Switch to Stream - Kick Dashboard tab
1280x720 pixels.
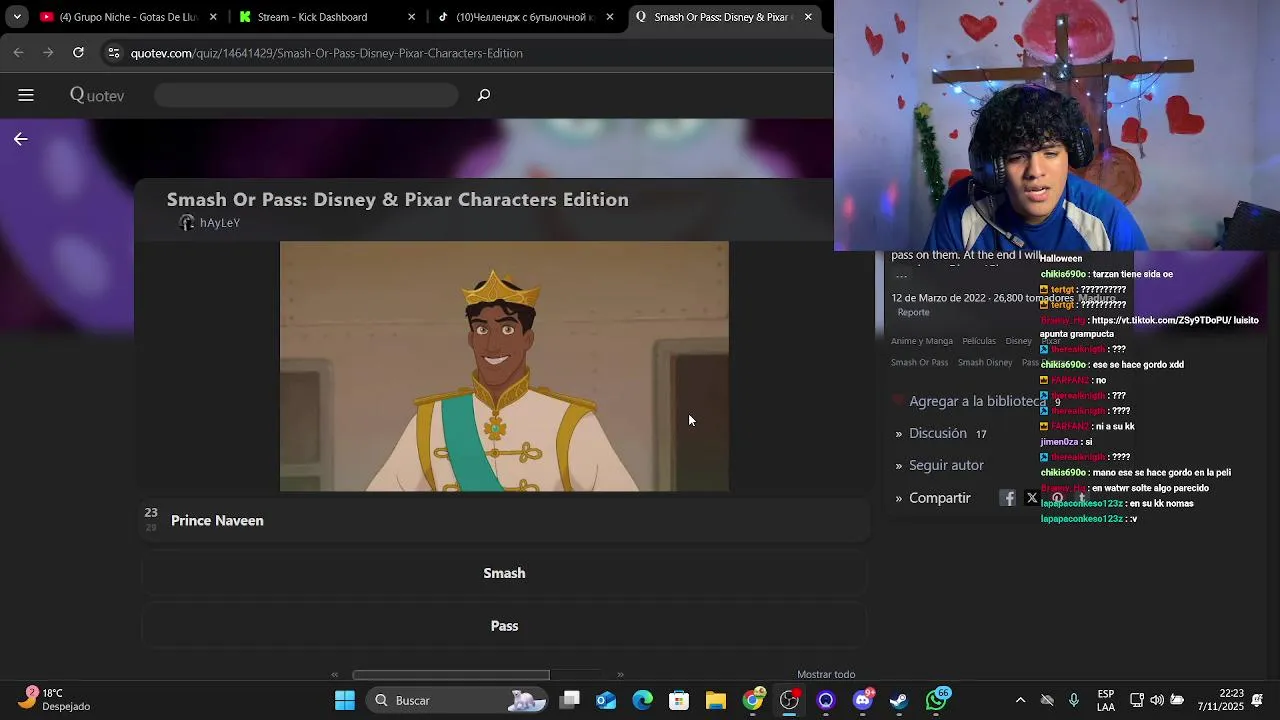(326, 17)
